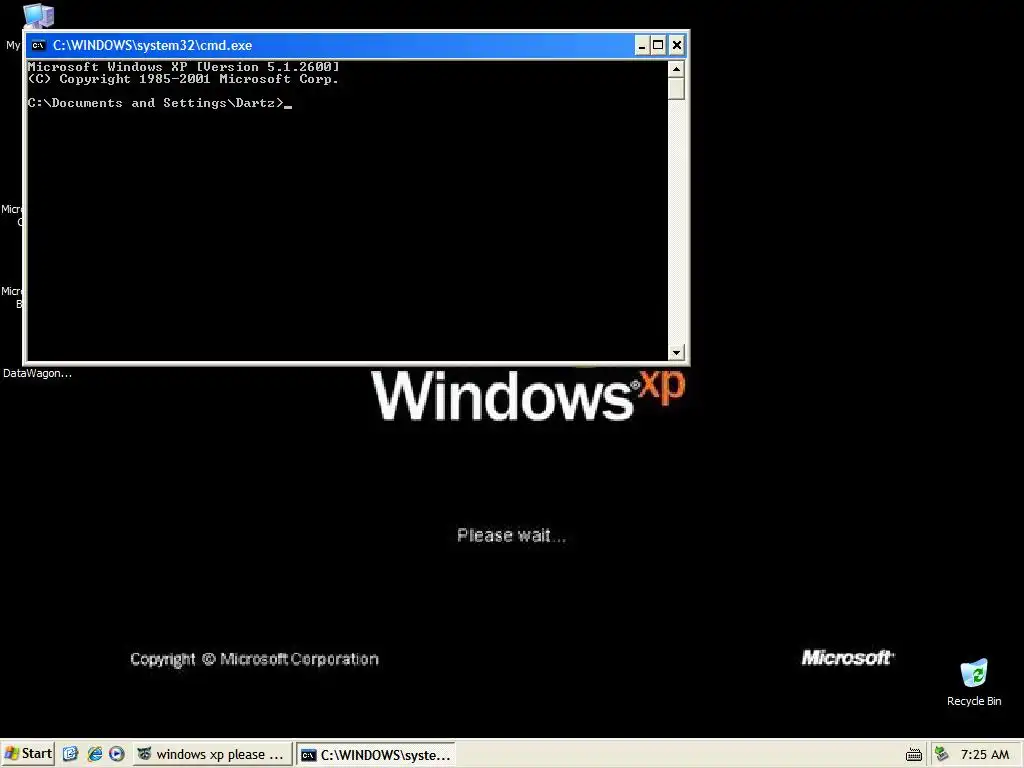This screenshot has width=1024, height=768.
Task: Launch Windows Media Player from quick launch
Action: (x=116, y=754)
